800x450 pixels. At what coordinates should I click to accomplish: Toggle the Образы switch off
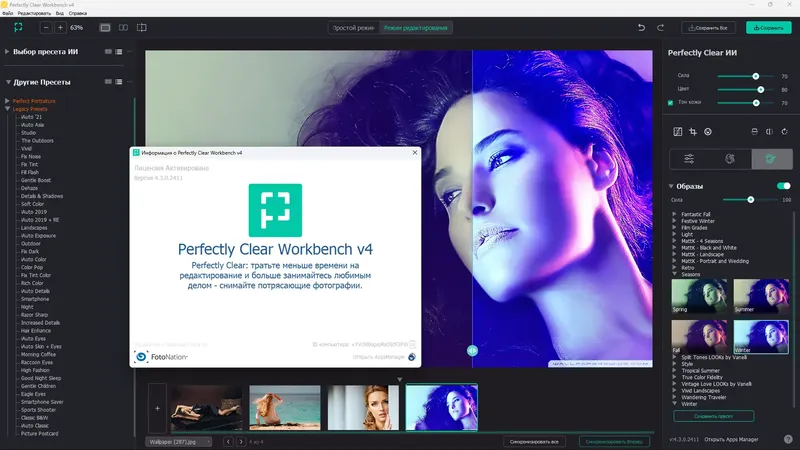(x=783, y=186)
